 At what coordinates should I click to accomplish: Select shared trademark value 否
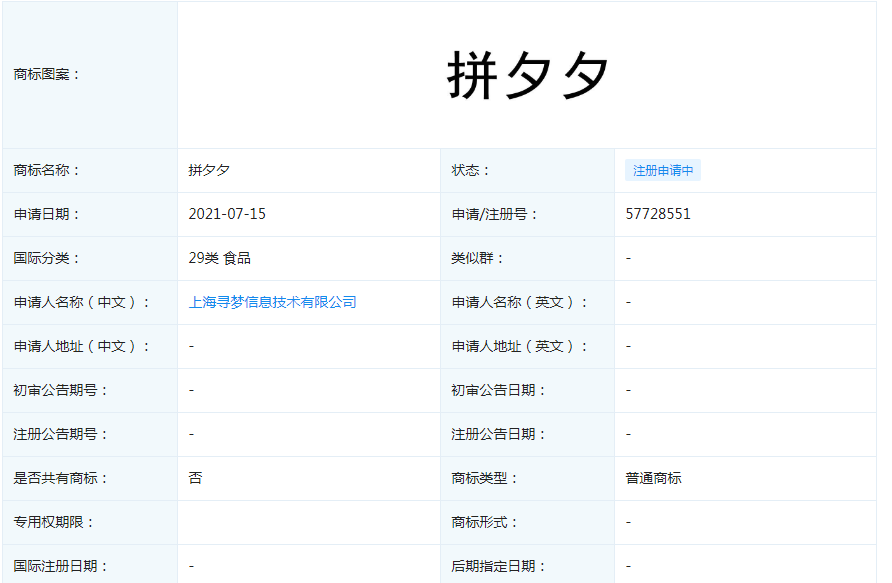(195, 478)
